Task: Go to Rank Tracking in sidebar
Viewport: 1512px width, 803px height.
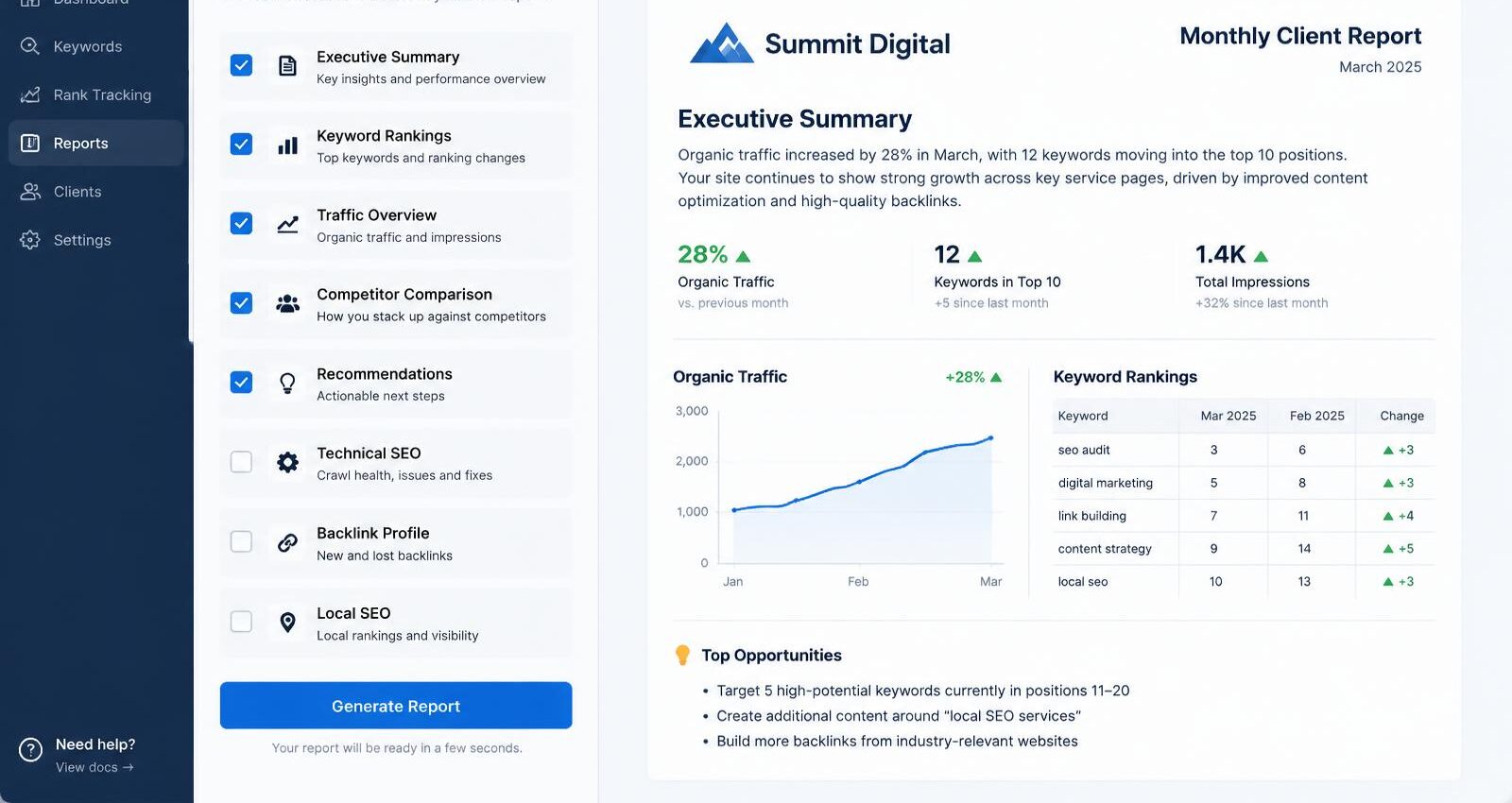Action: point(95,94)
